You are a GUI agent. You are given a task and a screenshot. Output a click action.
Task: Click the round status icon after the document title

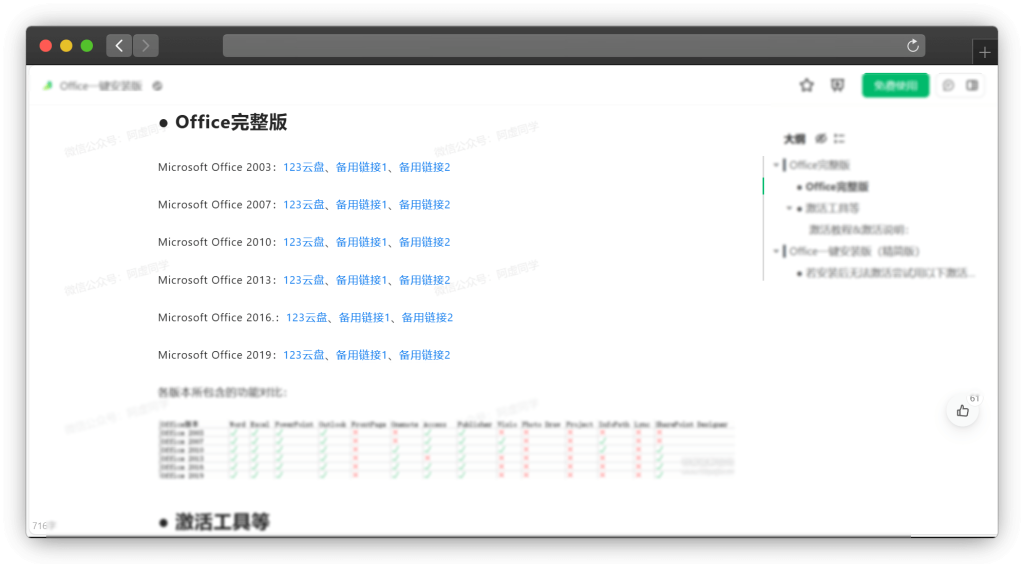click(x=157, y=86)
